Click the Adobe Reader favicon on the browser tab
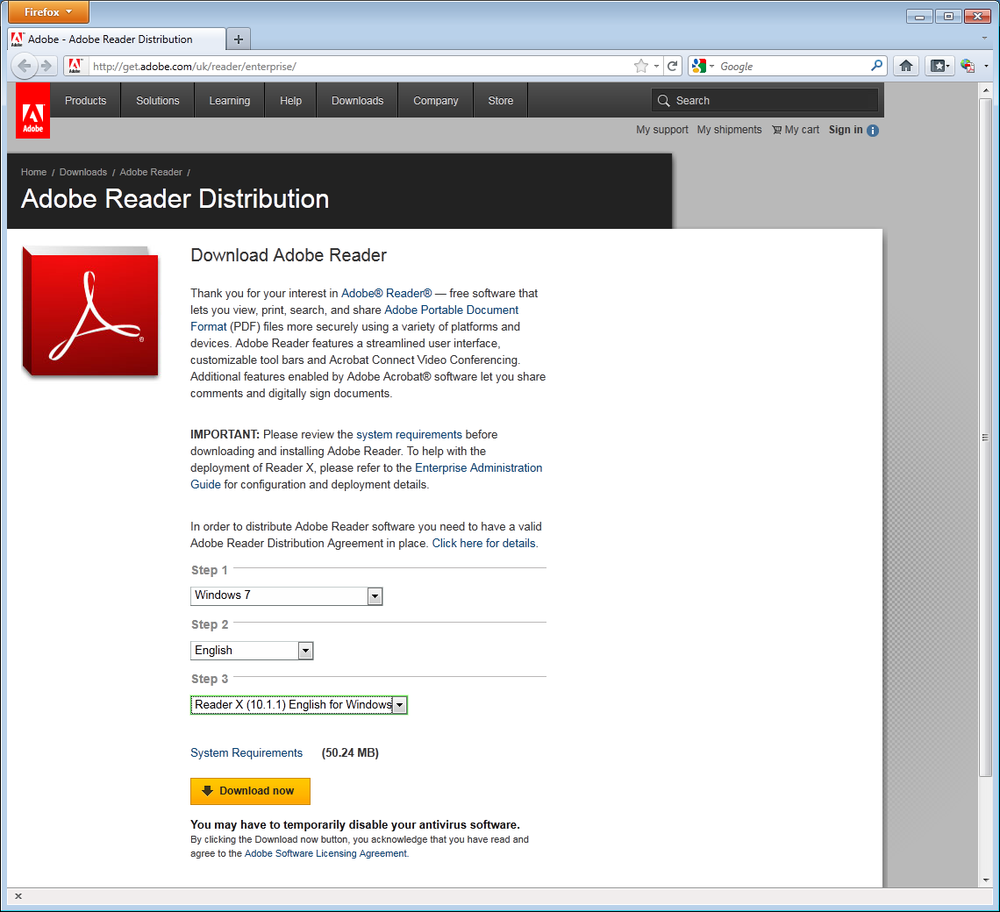The image size is (1000, 912). 16,38
